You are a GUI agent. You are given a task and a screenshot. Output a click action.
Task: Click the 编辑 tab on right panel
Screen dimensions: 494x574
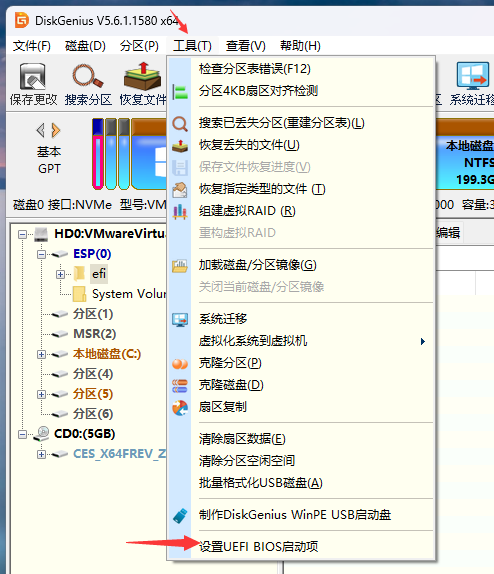pyautogui.click(x=448, y=233)
